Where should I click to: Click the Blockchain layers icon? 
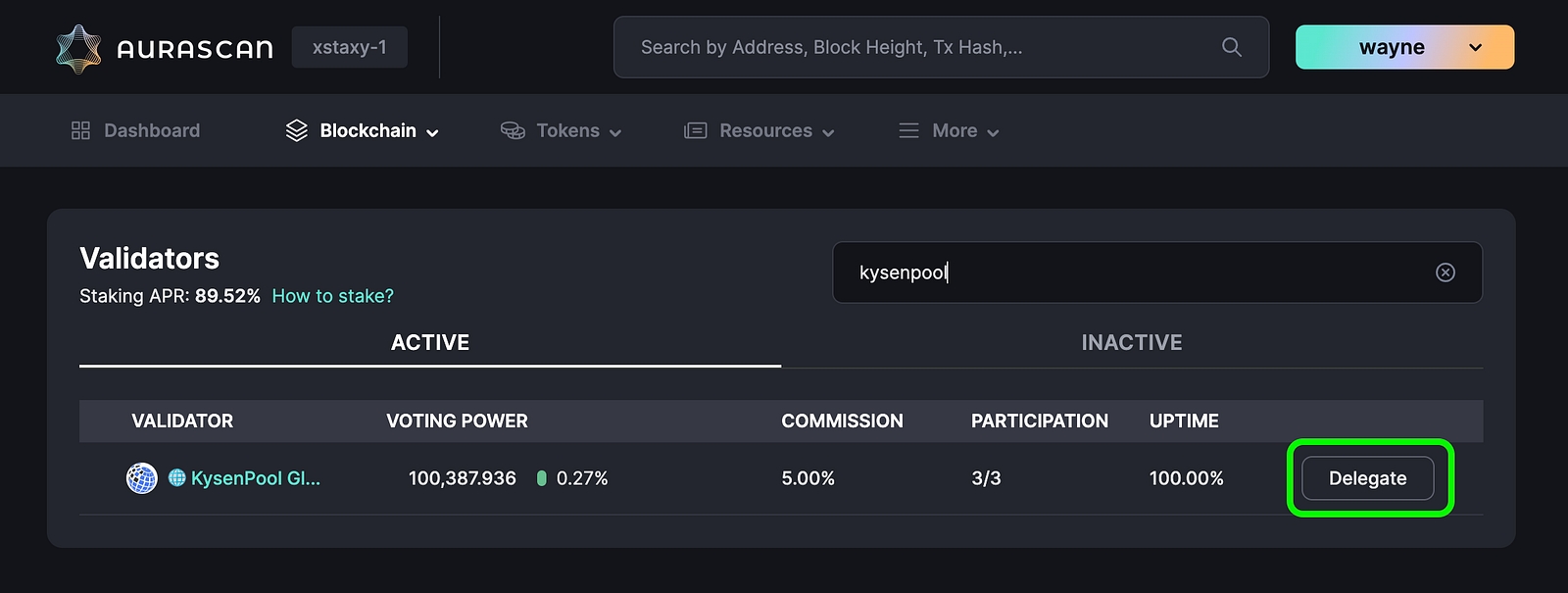click(x=296, y=130)
